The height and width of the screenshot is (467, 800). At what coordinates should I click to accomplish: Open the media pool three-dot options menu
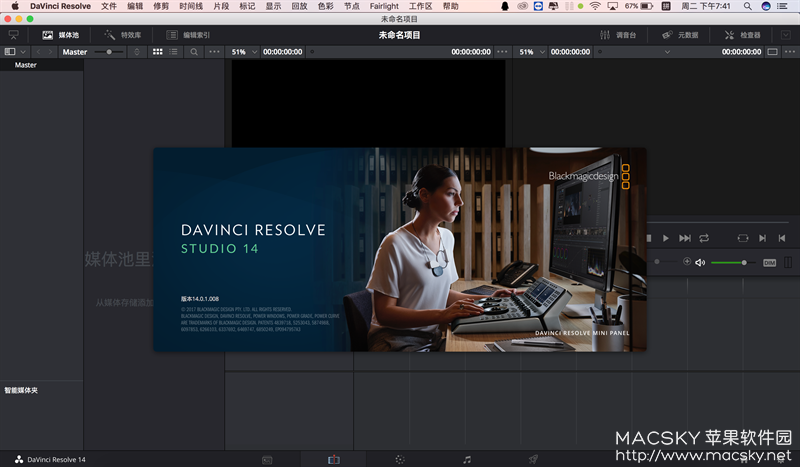pos(214,52)
